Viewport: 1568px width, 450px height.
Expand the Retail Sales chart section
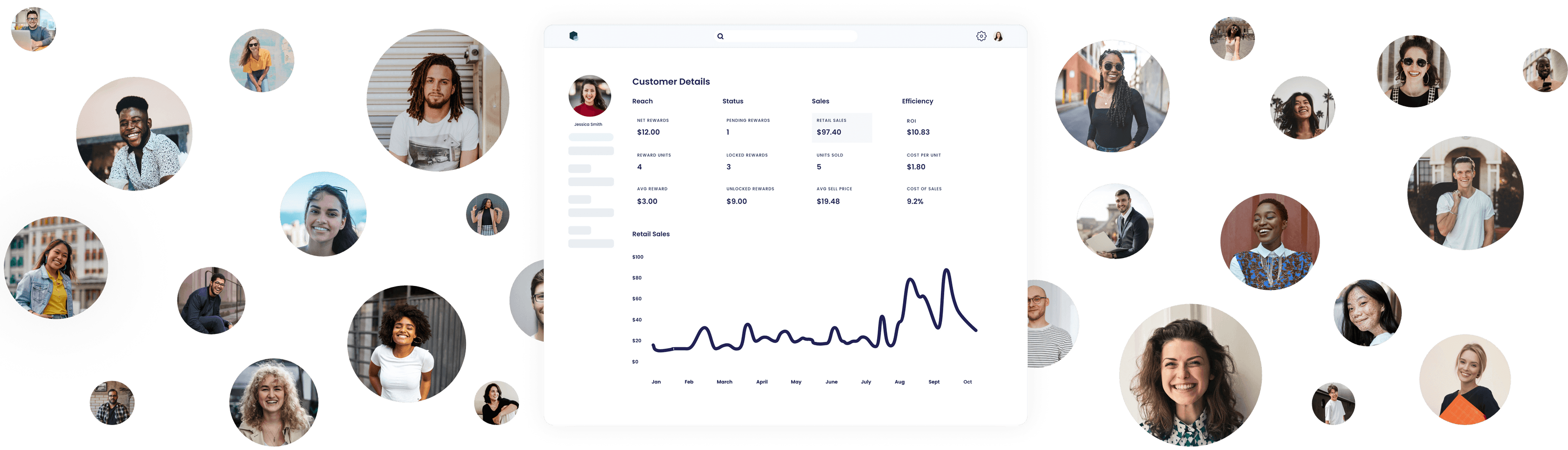pos(651,234)
